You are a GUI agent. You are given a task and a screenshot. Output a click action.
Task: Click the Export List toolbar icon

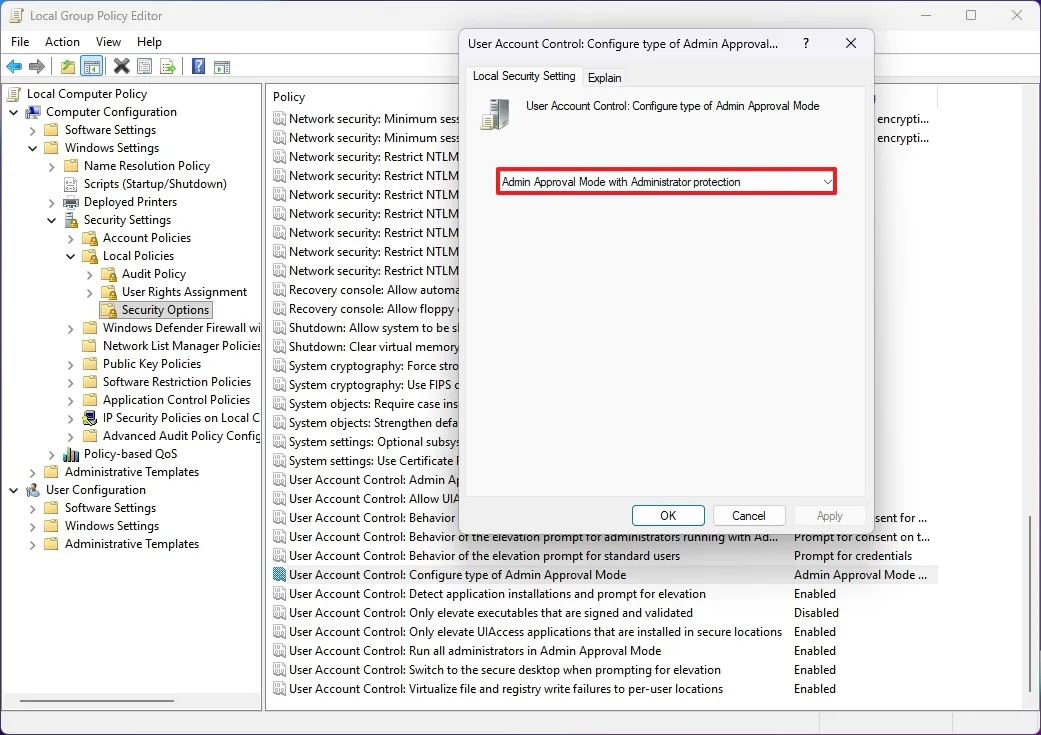(x=168, y=67)
